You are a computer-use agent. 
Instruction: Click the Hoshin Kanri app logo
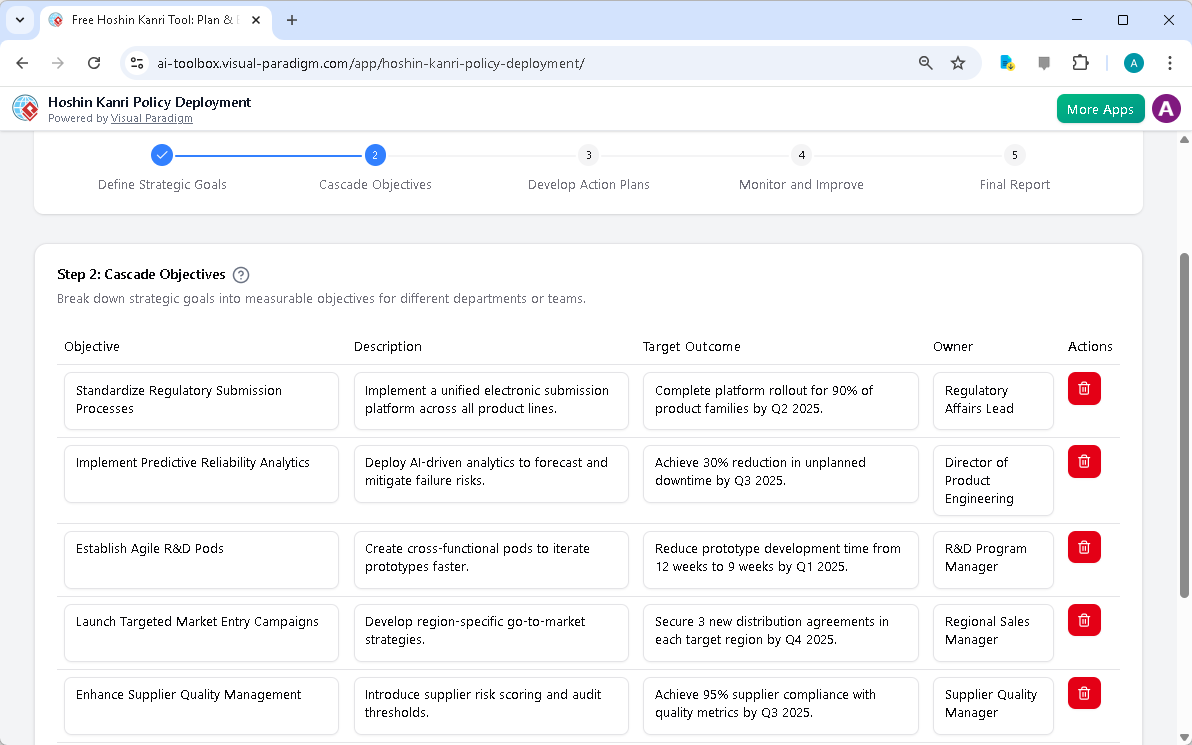click(24, 108)
